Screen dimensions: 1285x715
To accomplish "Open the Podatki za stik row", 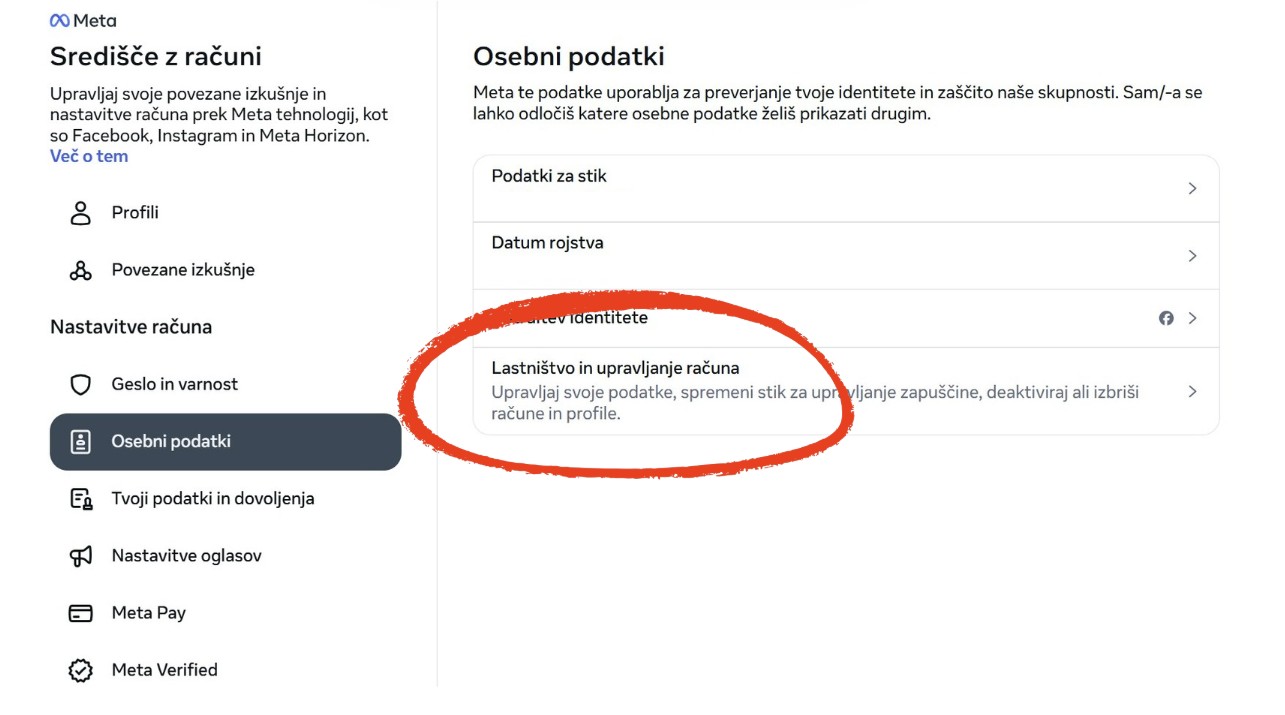I will click(x=846, y=188).
